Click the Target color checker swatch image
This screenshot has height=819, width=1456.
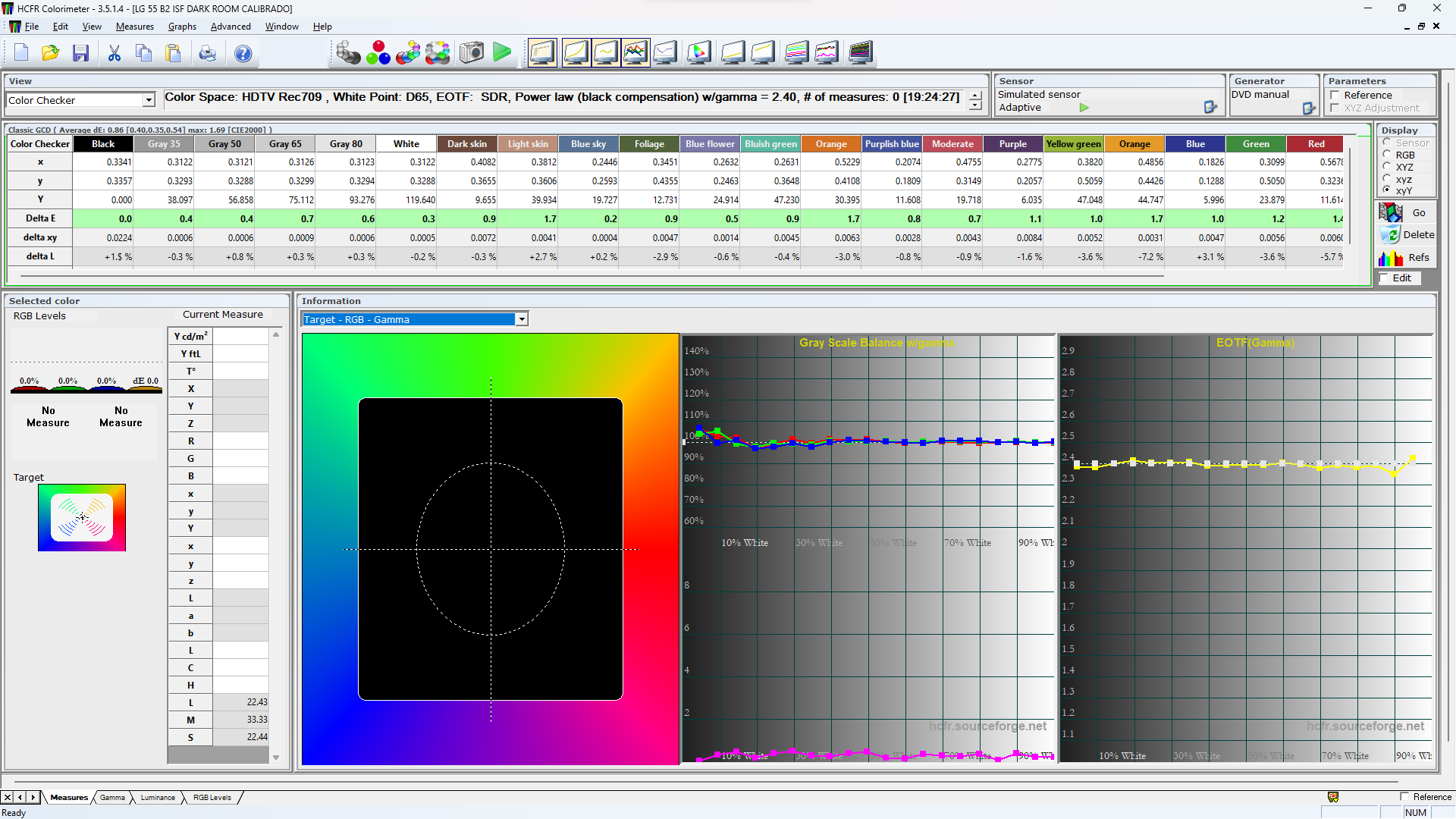[x=82, y=517]
